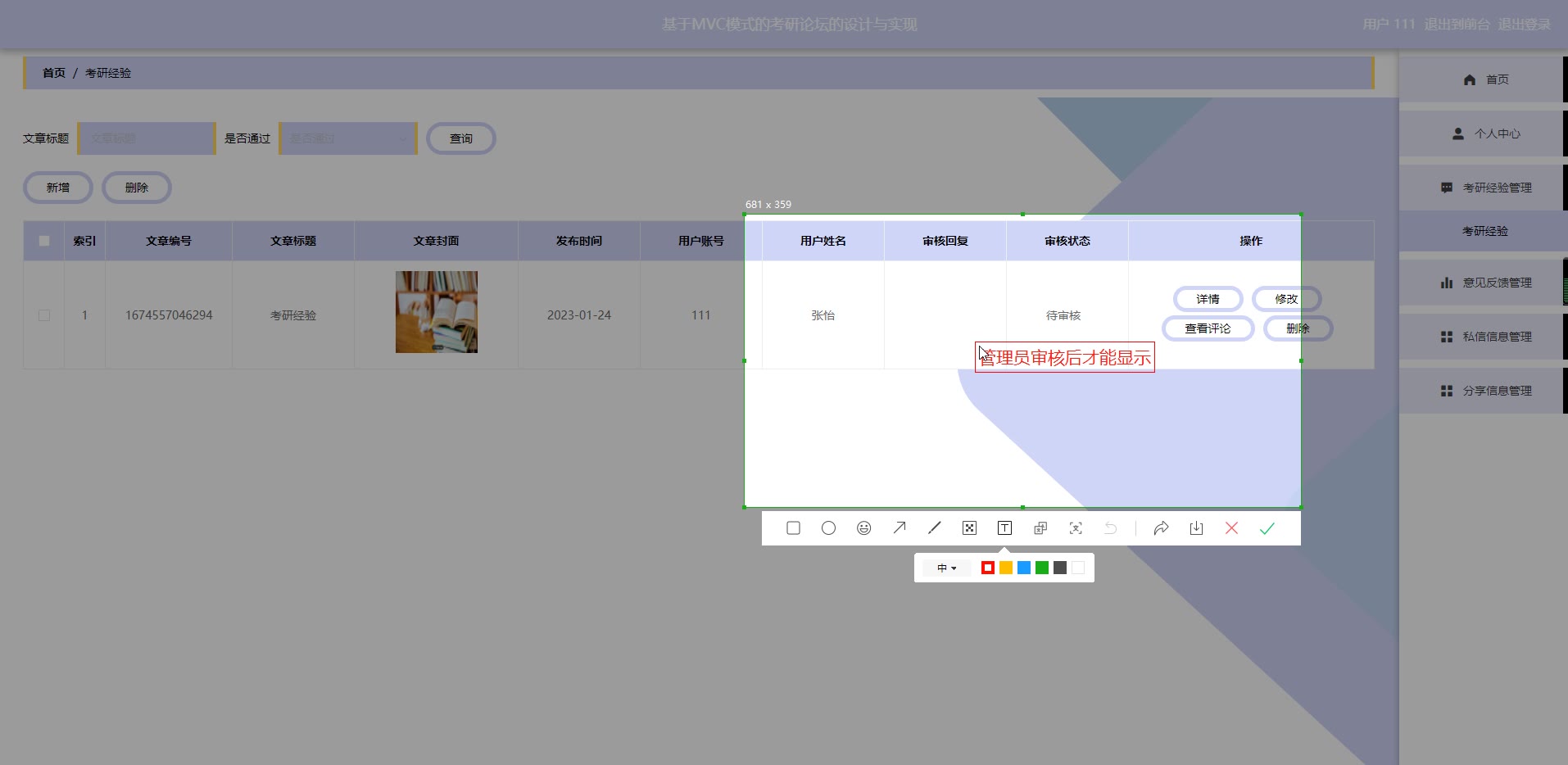This screenshot has height=765, width=1568.
Task: Choose the blue color swatch
Action: tap(1024, 568)
